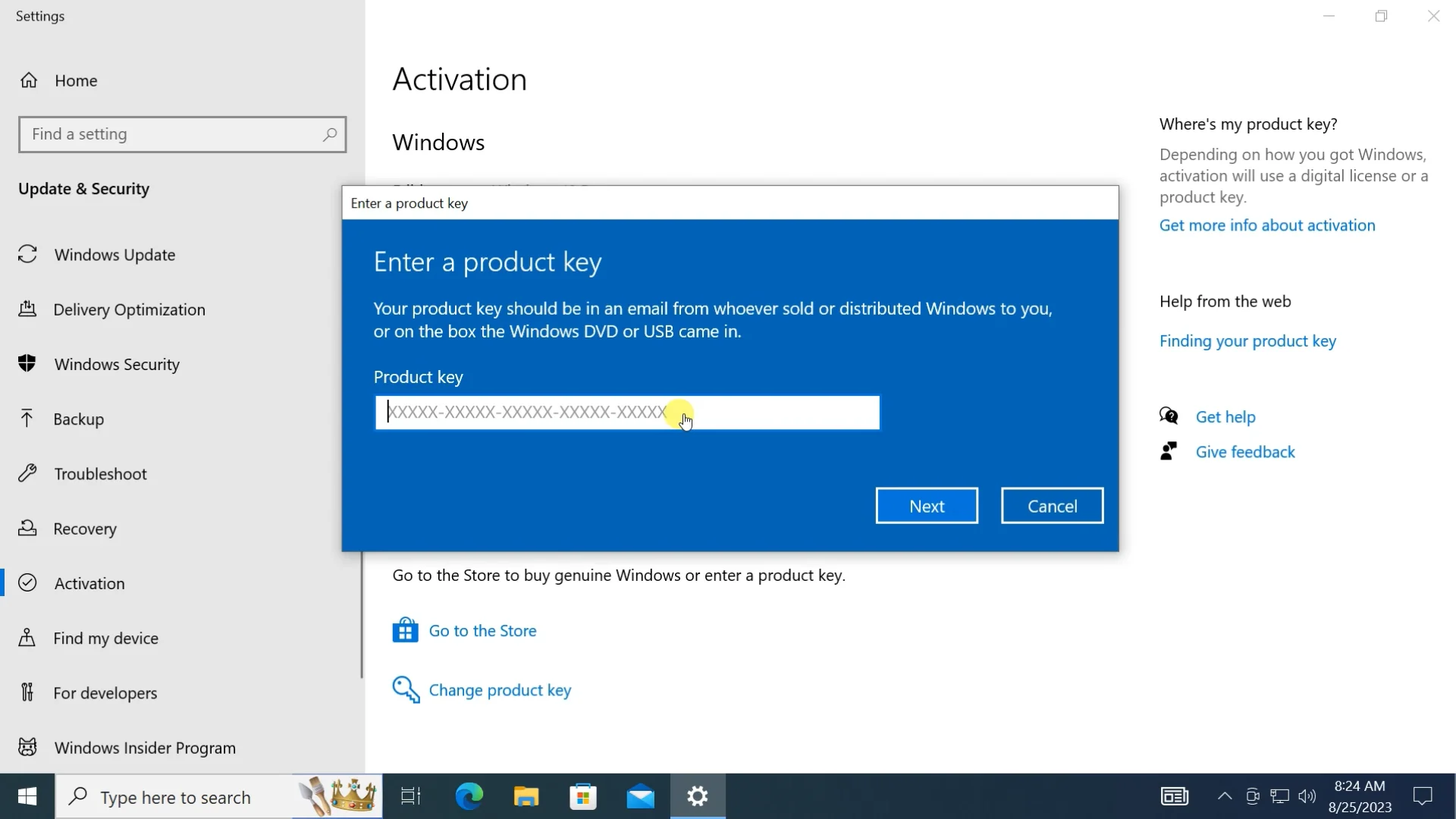This screenshot has height=819, width=1456.
Task: Open Backup settings
Action: click(x=78, y=419)
